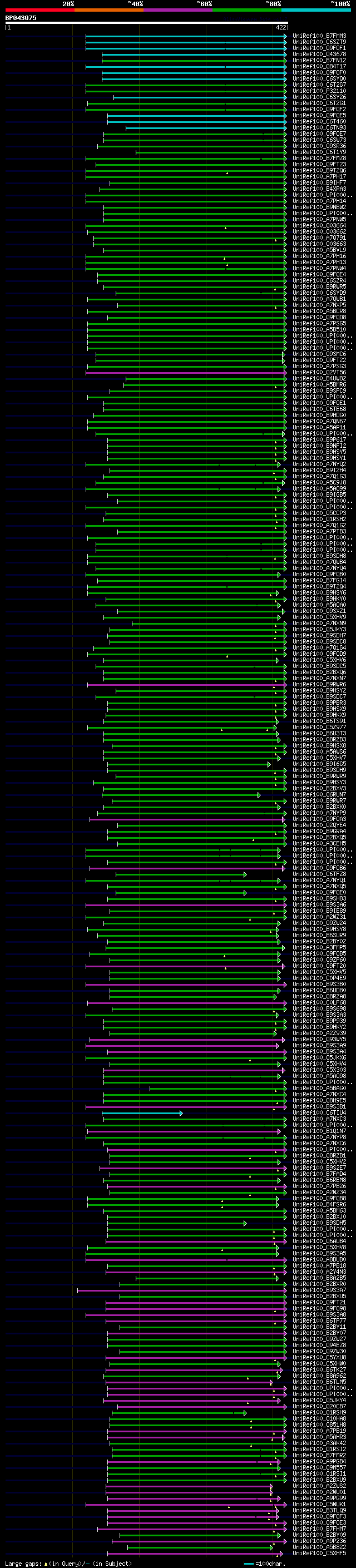
Task: Select the UniRef100_P32110 label
Action: [319, 91]
